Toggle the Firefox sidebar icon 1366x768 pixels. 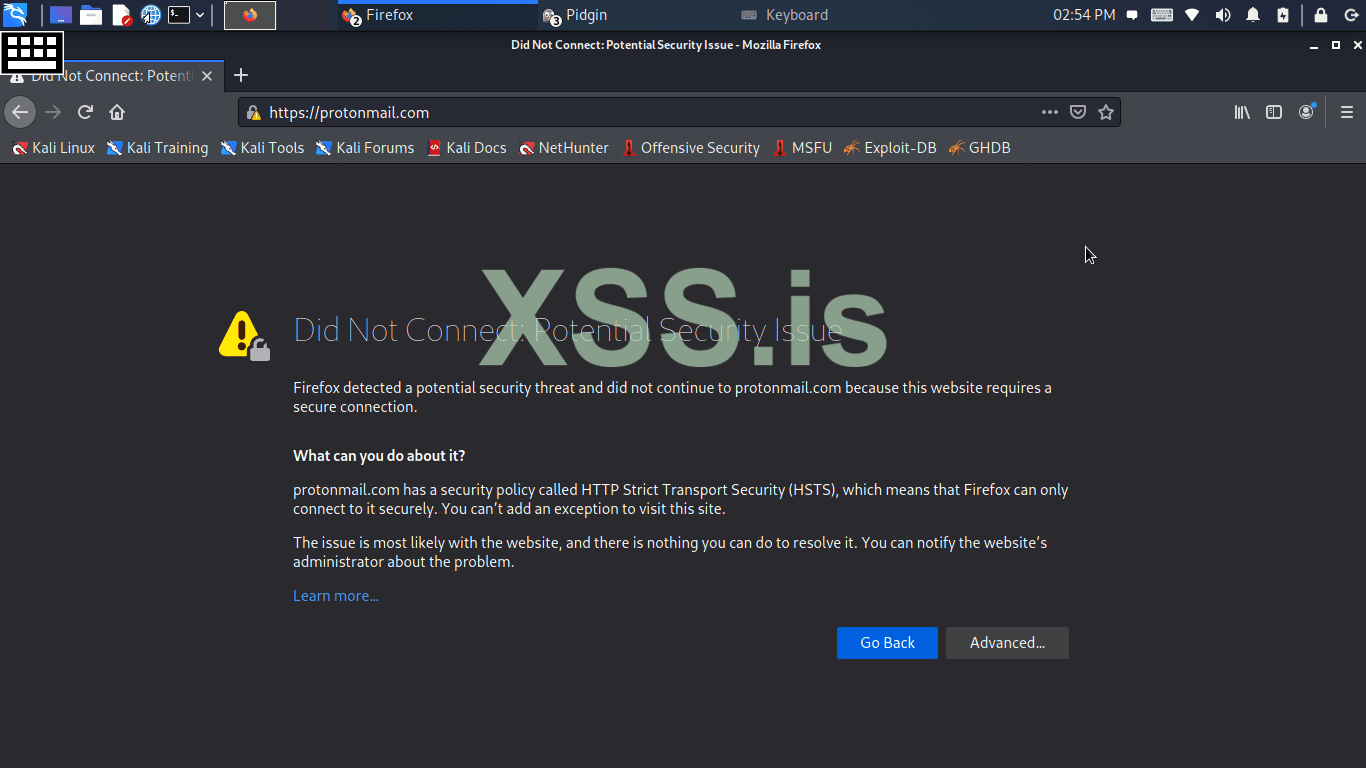click(1274, 112)
